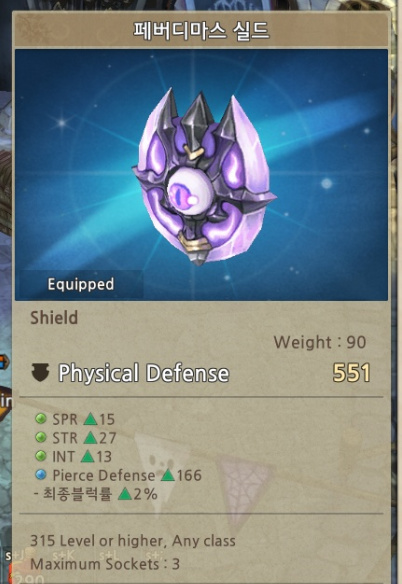Click the Physical Defense shield icon

[40, 373]
